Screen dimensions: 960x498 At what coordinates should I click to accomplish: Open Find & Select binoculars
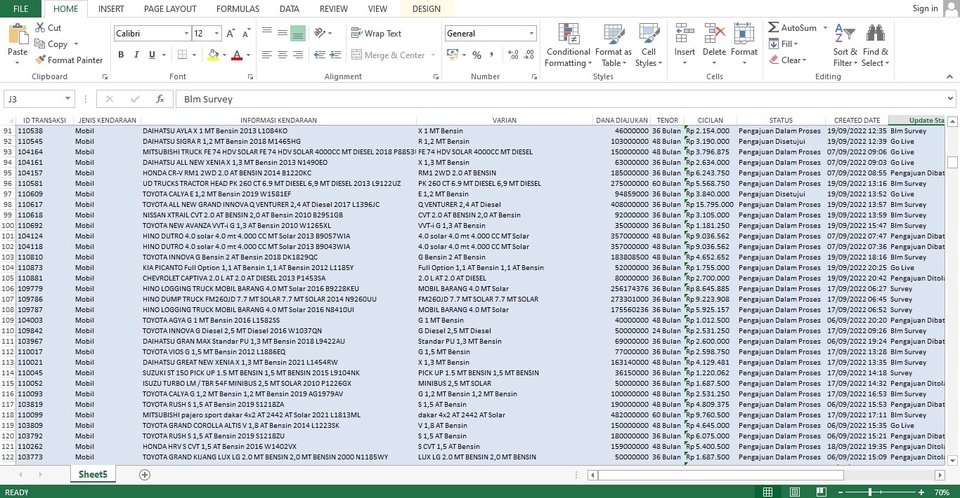[x=876, y=34]
